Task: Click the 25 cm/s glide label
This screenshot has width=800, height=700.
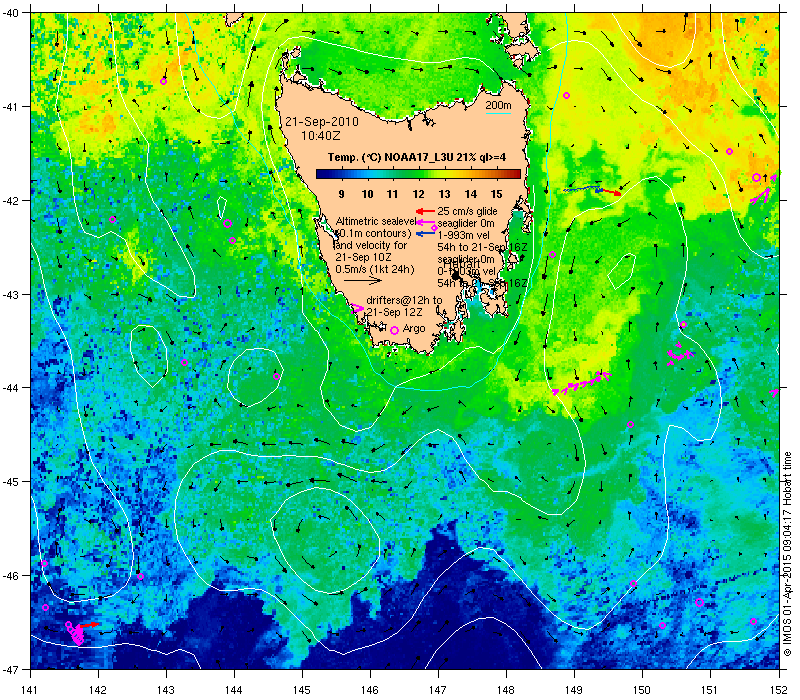Action: pyautogui.click(x=467, y=211)
